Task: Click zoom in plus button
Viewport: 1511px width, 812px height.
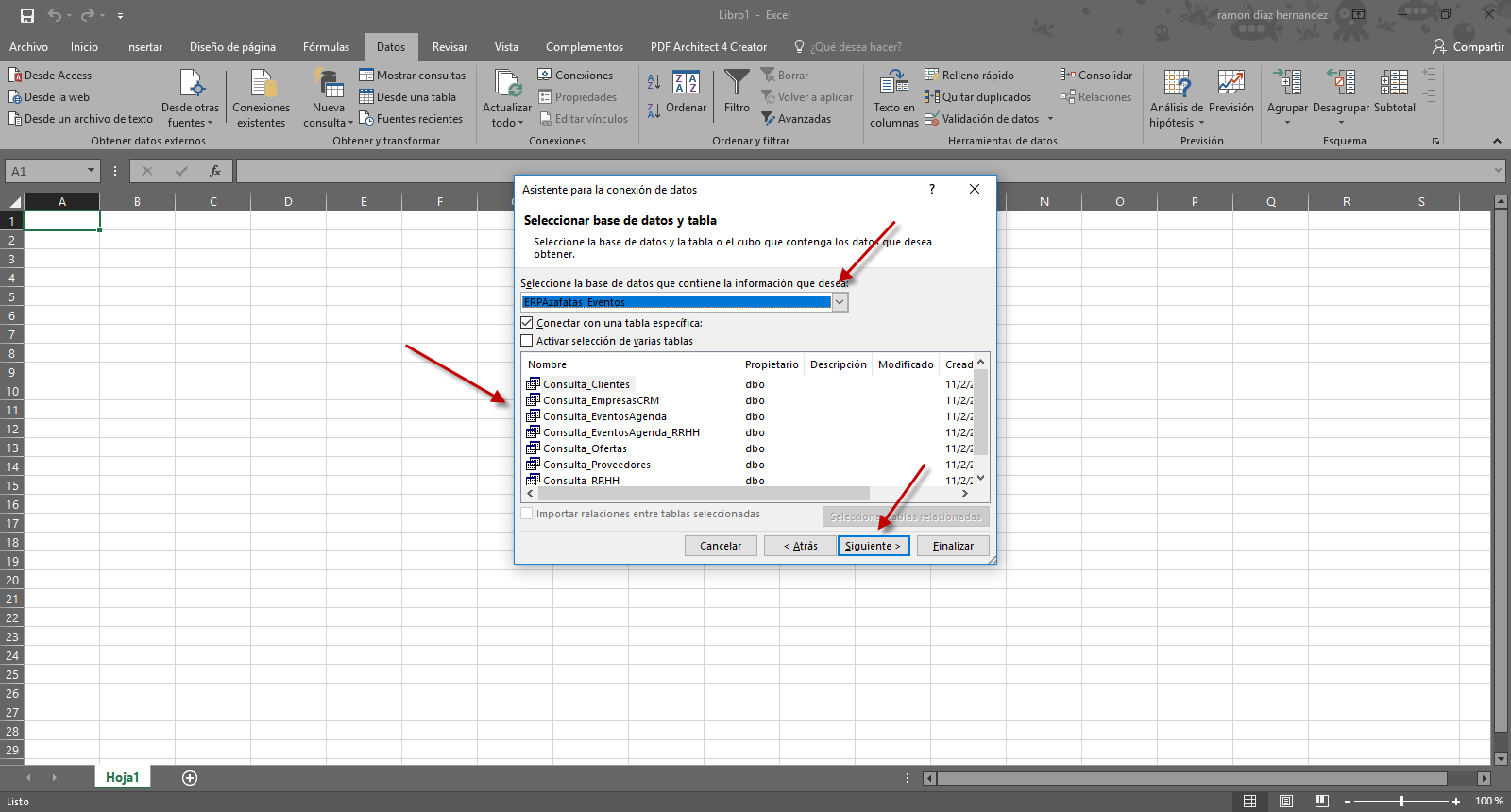Action: pos(1456,801)
